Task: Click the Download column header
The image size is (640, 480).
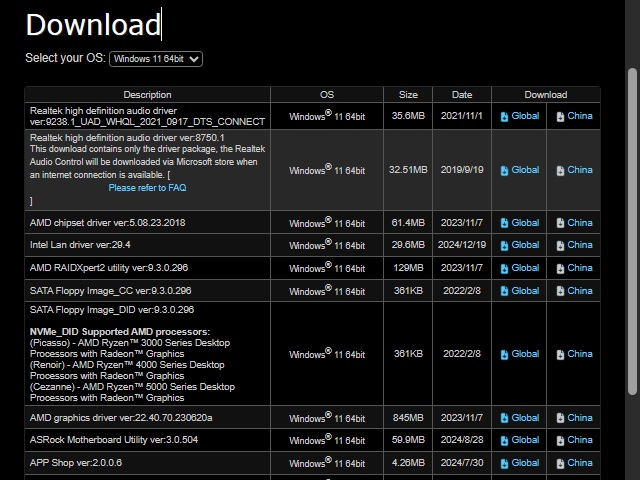Action: [546, 95]
